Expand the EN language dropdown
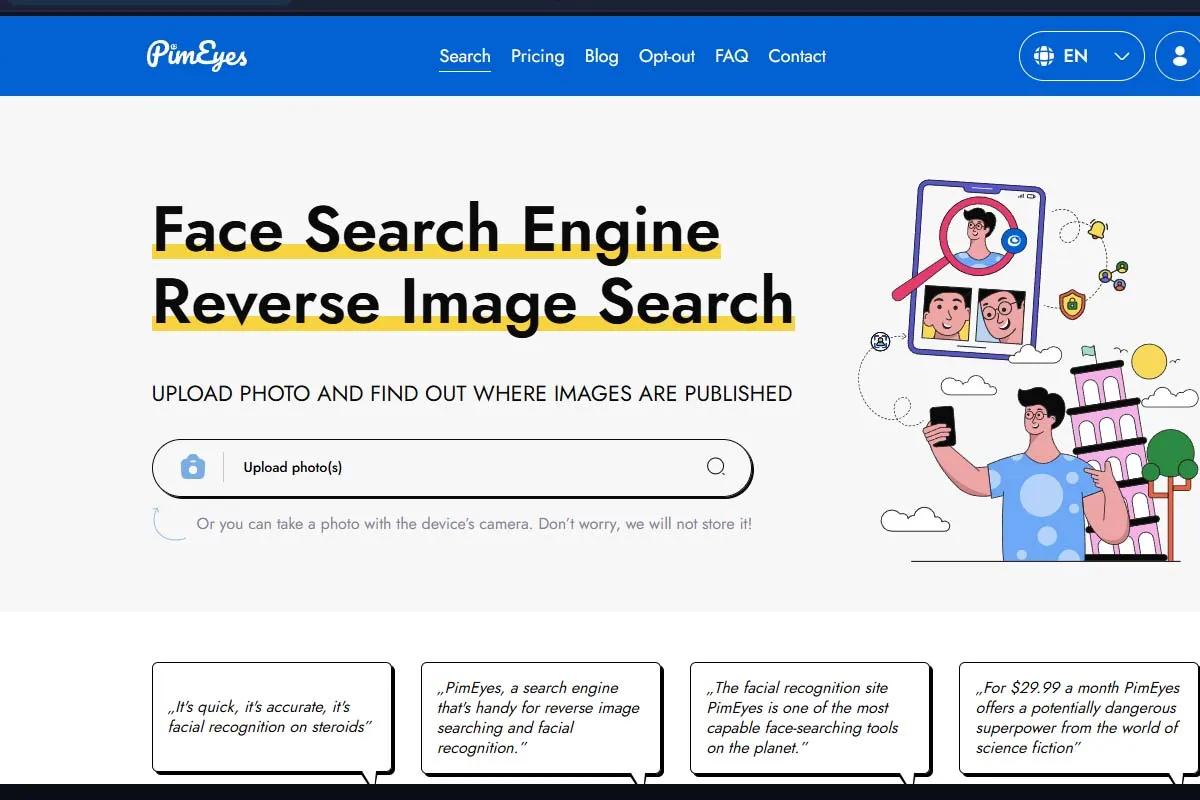Image resolution: width=1200 pixels, height=800 pixels. coord(1081,56)
